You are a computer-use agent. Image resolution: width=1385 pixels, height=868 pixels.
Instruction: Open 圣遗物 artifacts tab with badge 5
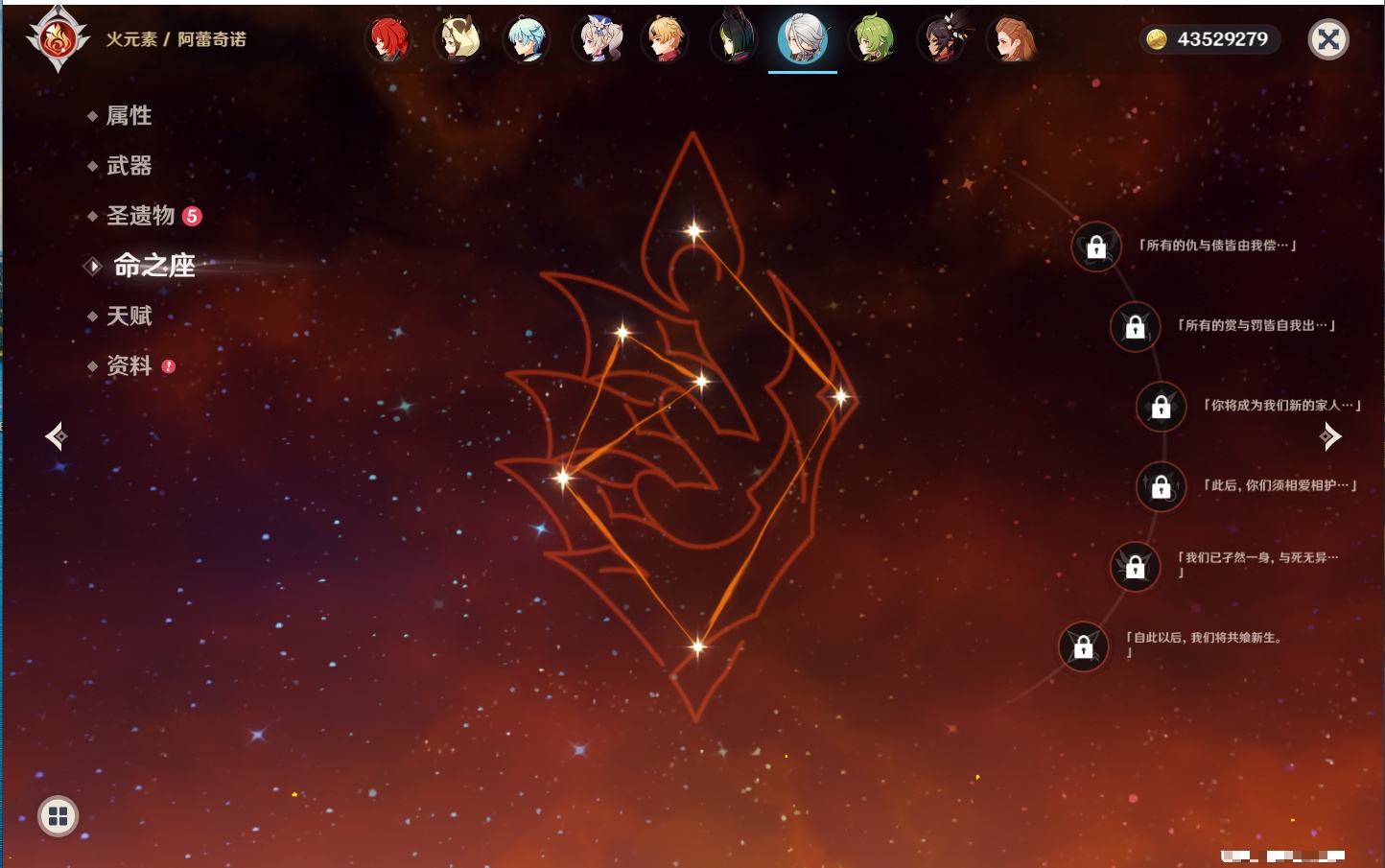(141, 216)
